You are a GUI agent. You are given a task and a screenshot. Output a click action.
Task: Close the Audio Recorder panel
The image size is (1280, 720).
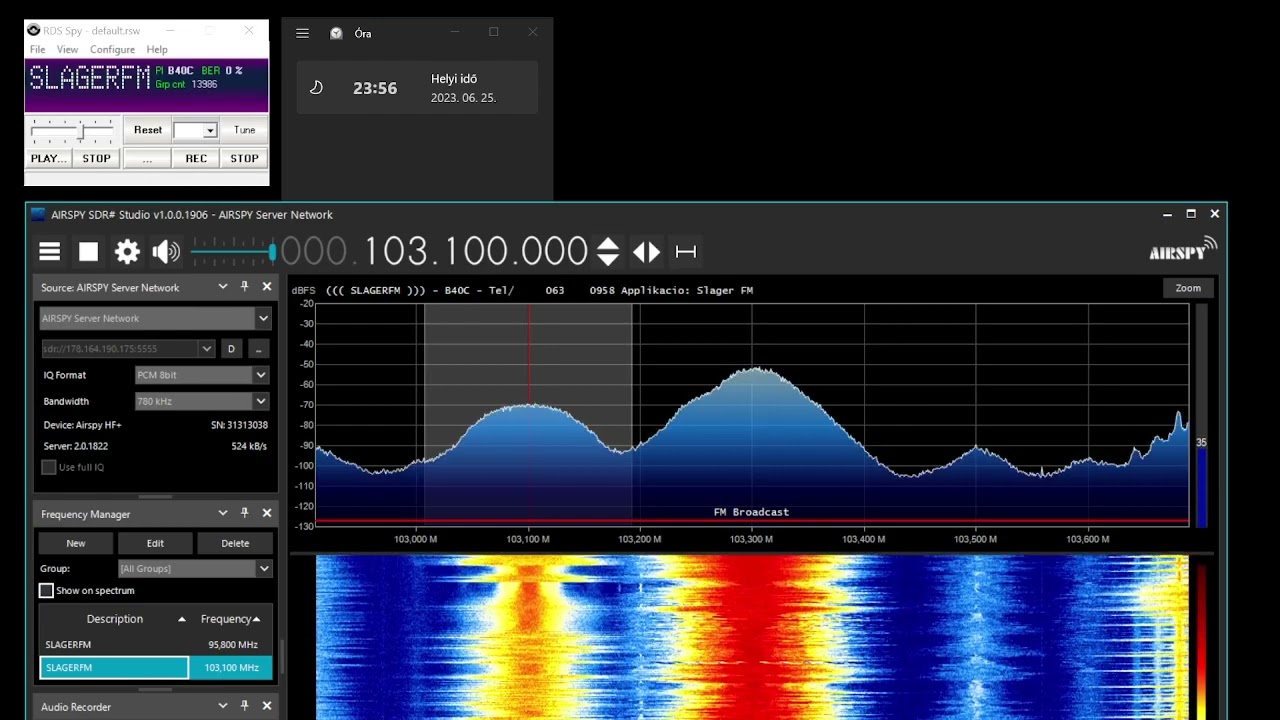[x=267, y=706]
